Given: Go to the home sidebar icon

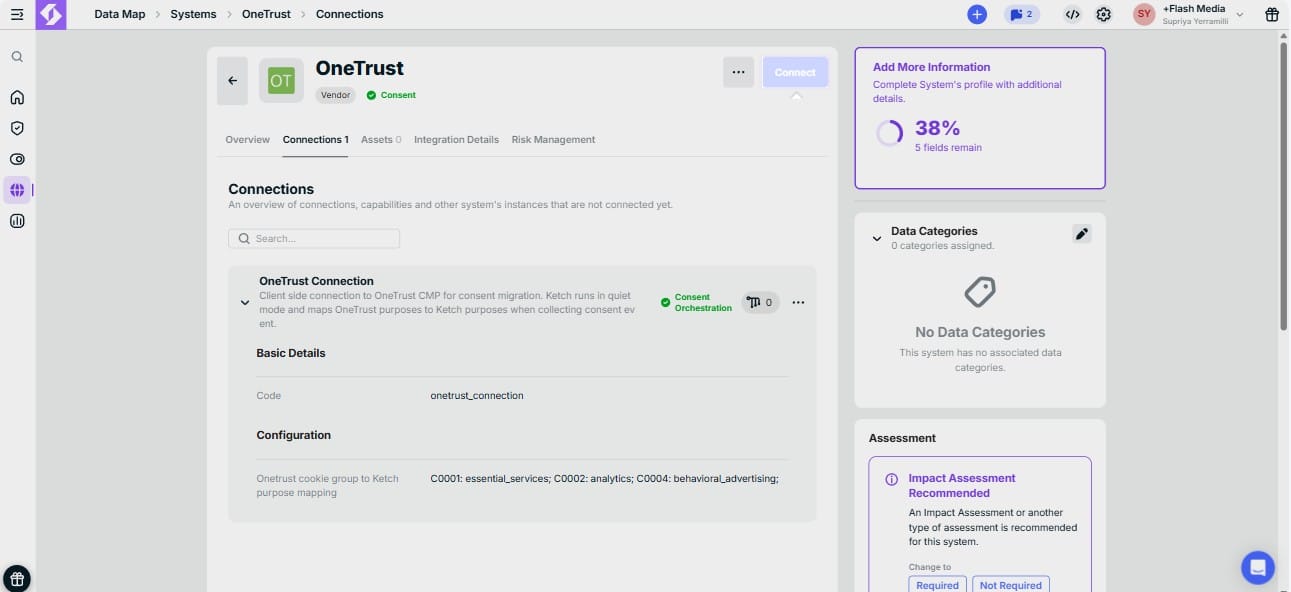Looking at the screenshot, I should pyautogui.click(x=17, y=98).
